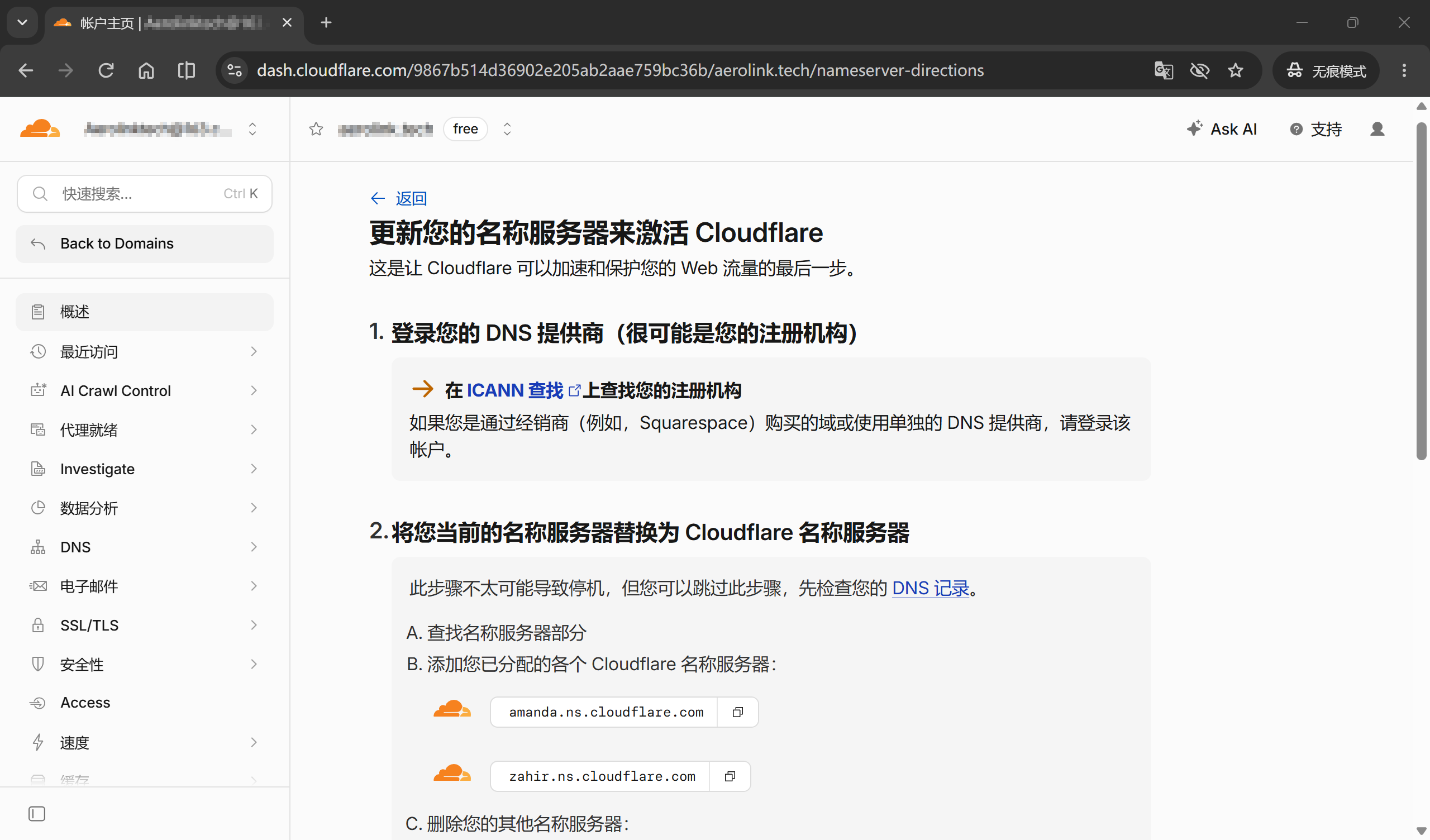1430x840 pixels.
Task: Open 电子邮件 sidebar item
Action: [x=145, y=586]
